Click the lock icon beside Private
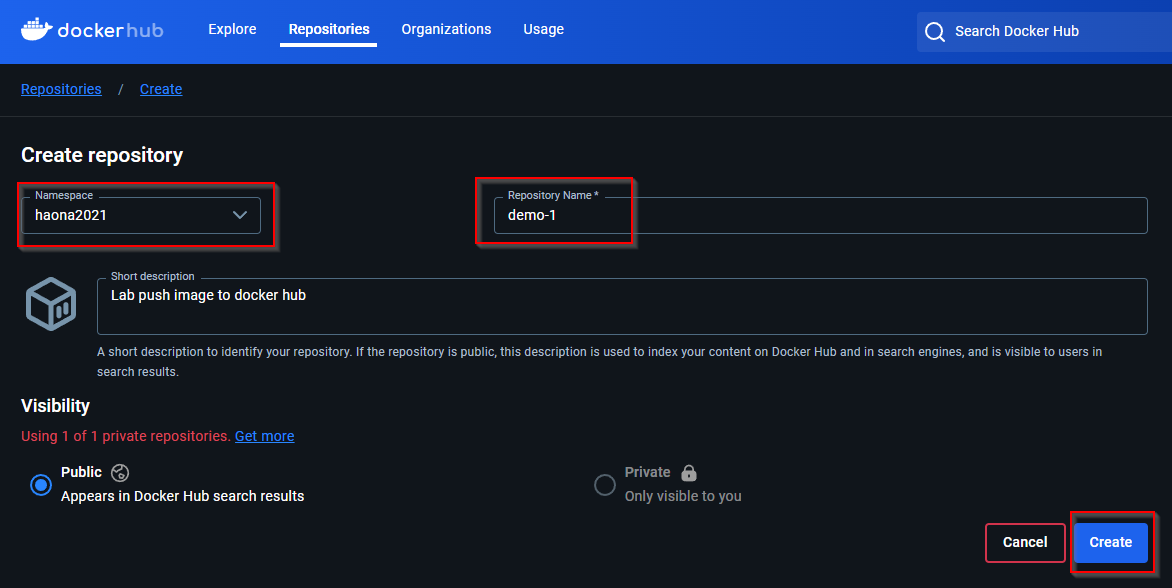 (x=689, y=472)
